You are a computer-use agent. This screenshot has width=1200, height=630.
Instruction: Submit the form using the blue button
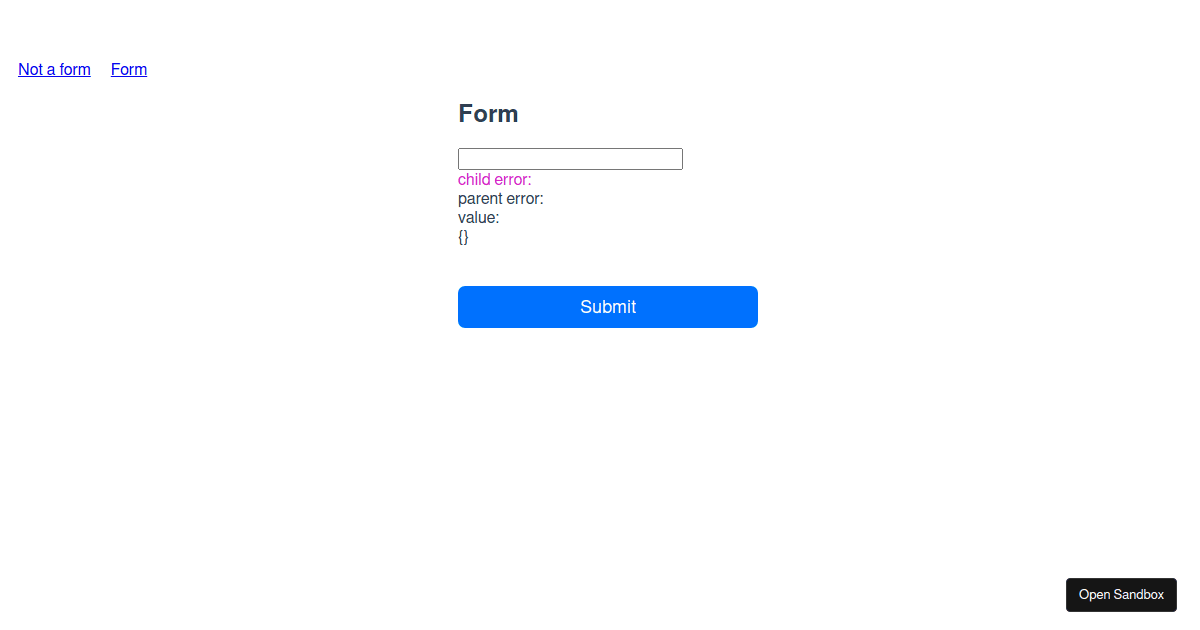click(x=607, y=307)
